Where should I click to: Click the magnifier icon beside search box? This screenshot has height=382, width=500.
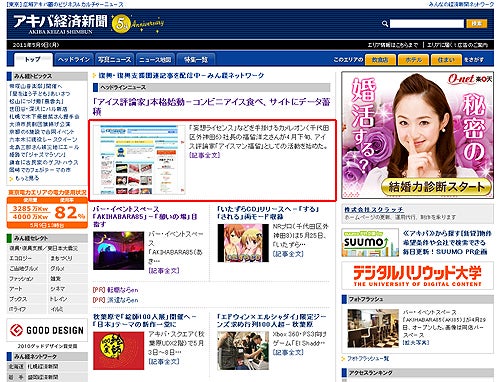385,24
